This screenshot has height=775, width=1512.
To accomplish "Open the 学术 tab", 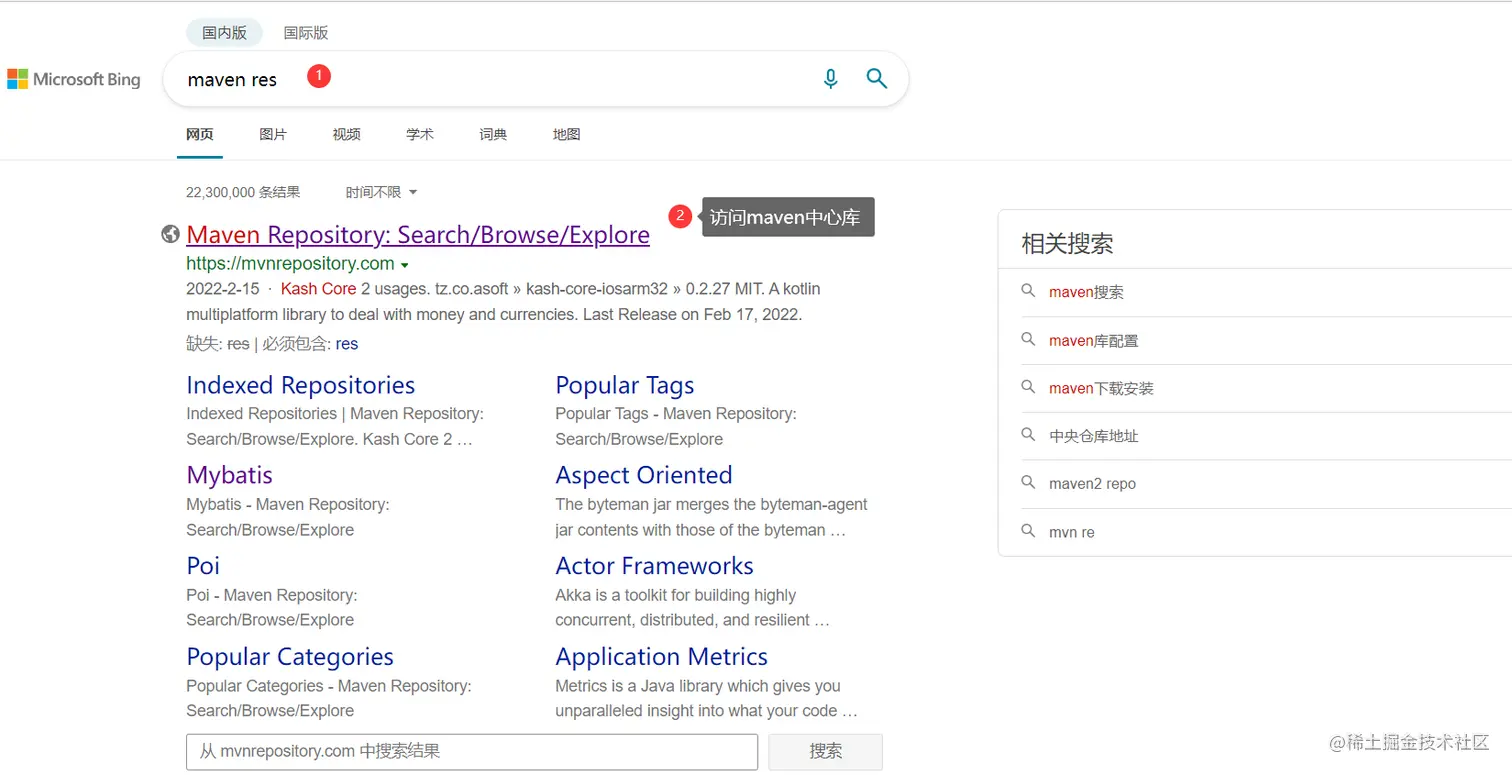I will click(x=420, y=134).
